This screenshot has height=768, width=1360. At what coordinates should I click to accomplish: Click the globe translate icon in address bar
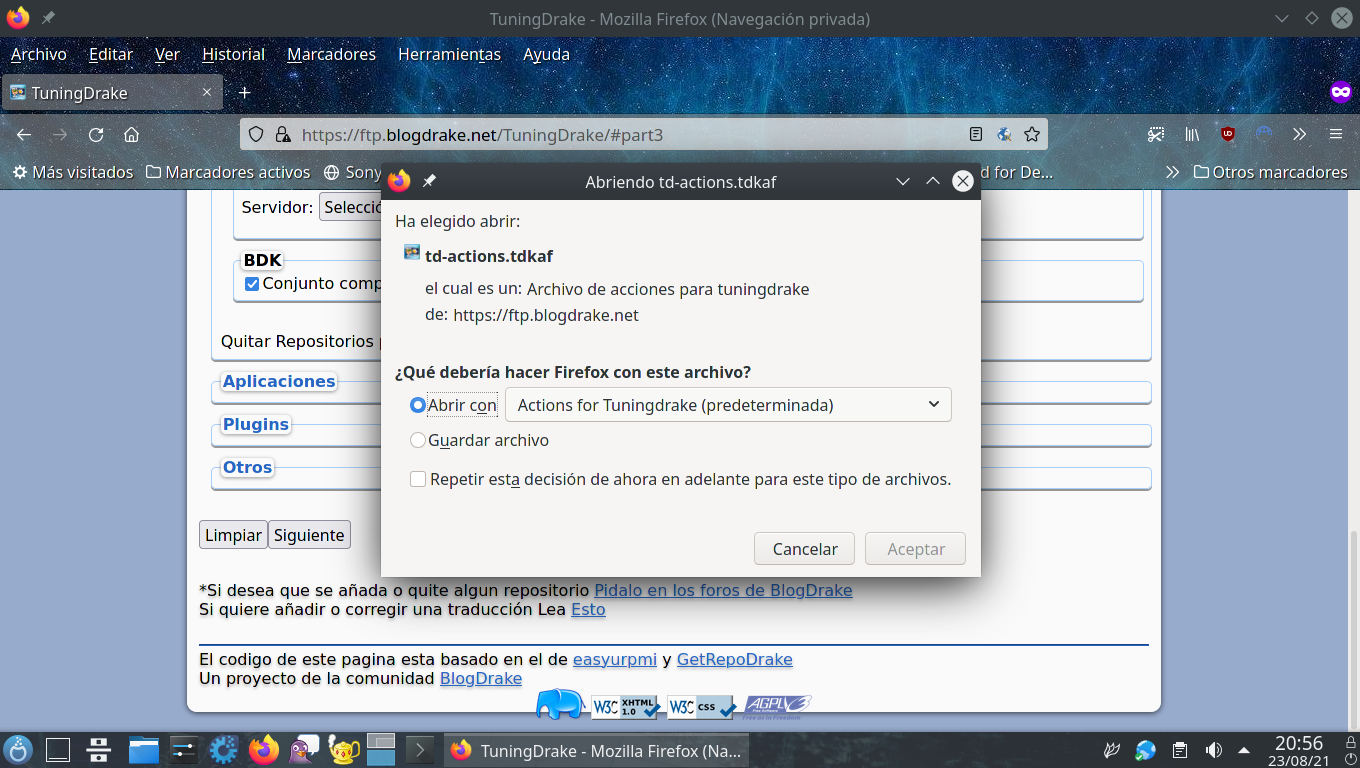tap(1004, 134)
